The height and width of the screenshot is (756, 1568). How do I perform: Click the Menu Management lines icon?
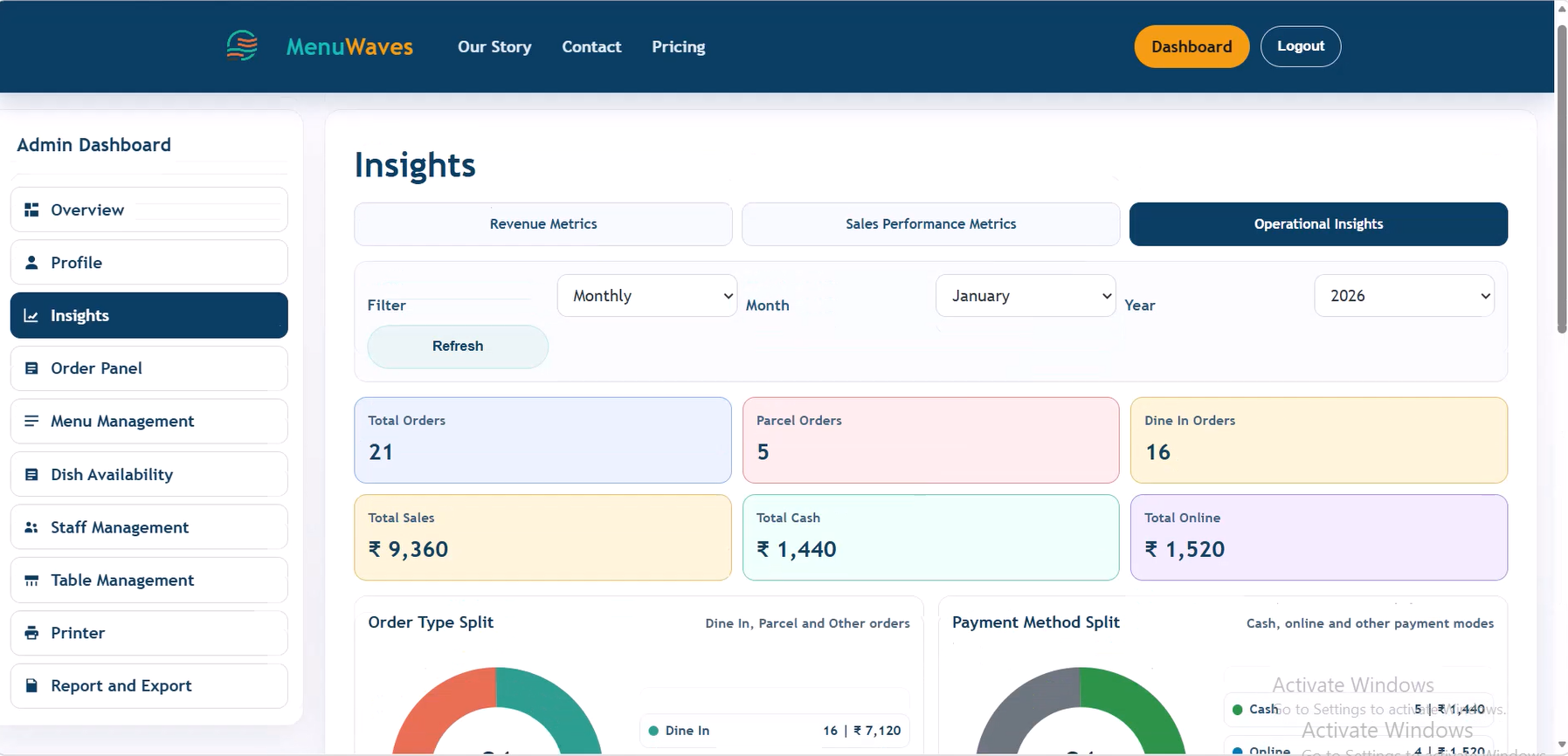coord(31,421)
